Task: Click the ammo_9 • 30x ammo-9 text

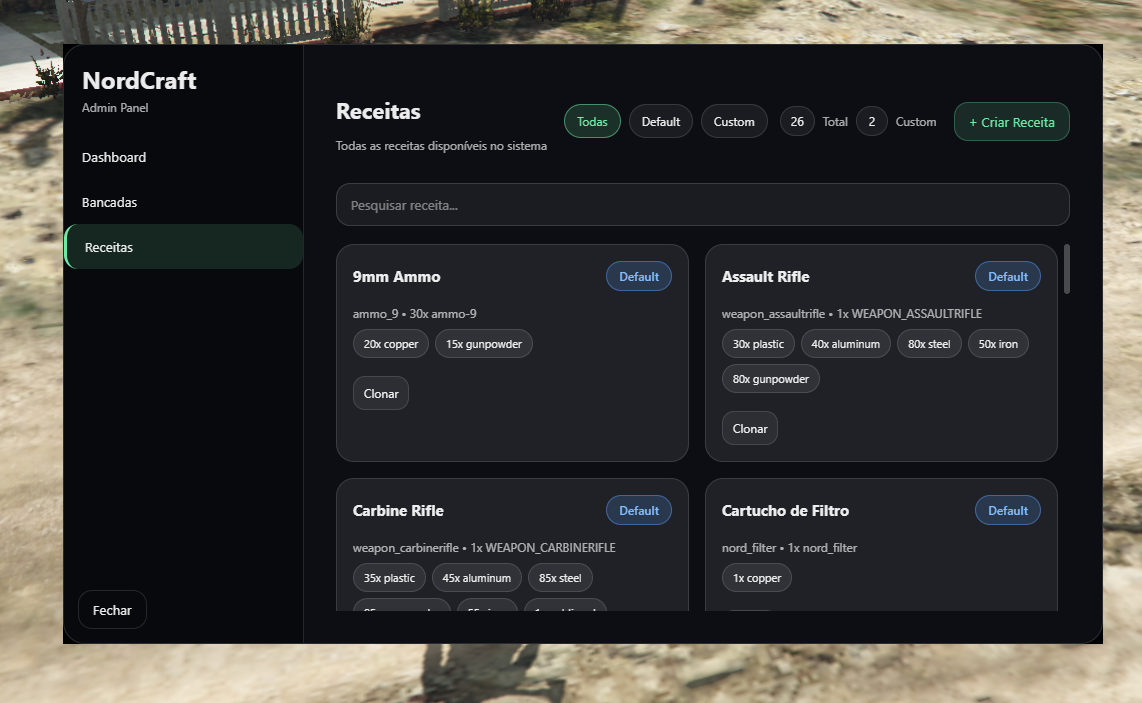Action: (414, 314)
